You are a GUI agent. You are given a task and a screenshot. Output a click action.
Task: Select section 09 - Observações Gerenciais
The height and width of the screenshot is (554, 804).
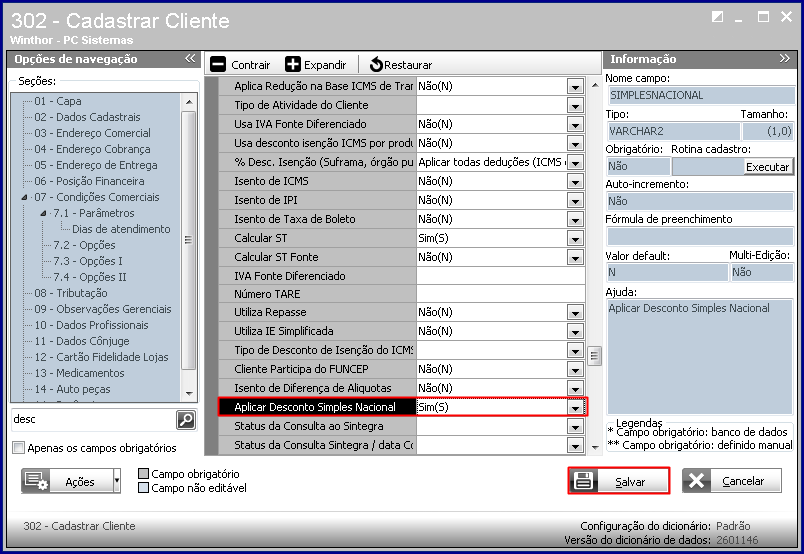pyautogui.click(x=103, y=309)
